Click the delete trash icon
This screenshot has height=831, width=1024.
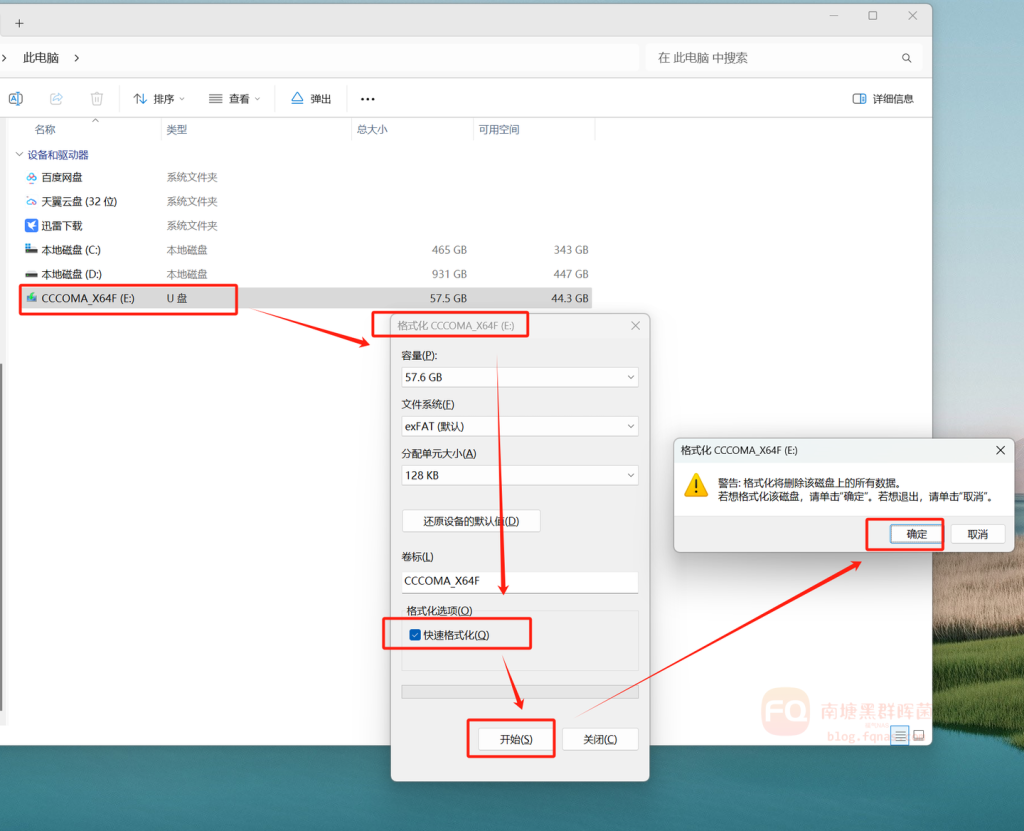pyautogui.click(x=97, y=99)
